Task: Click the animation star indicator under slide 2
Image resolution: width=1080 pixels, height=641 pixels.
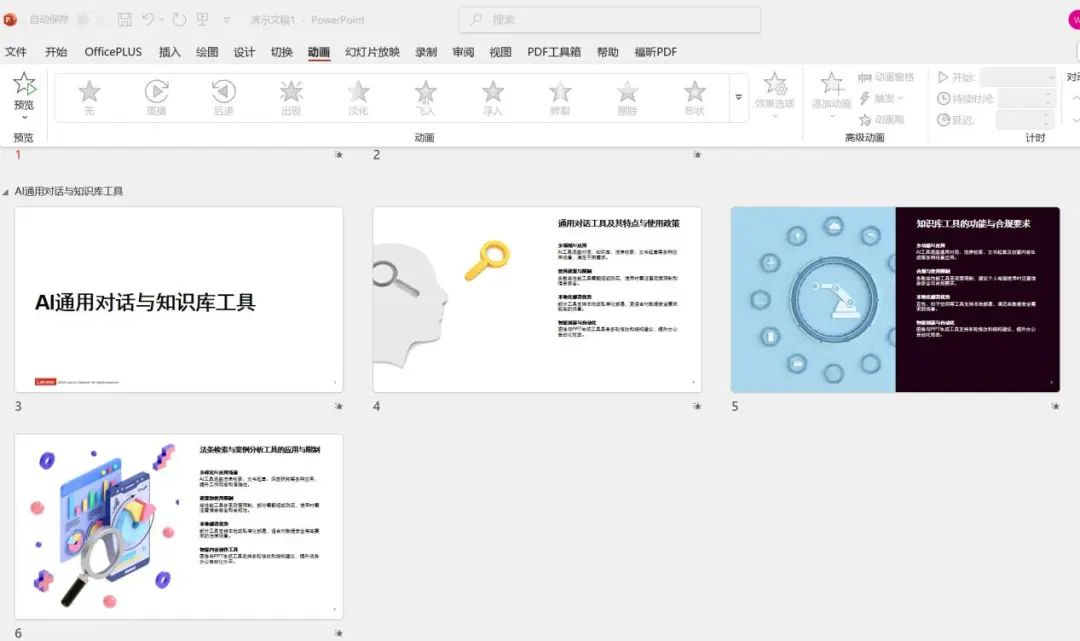Action: tap(697, 155)
